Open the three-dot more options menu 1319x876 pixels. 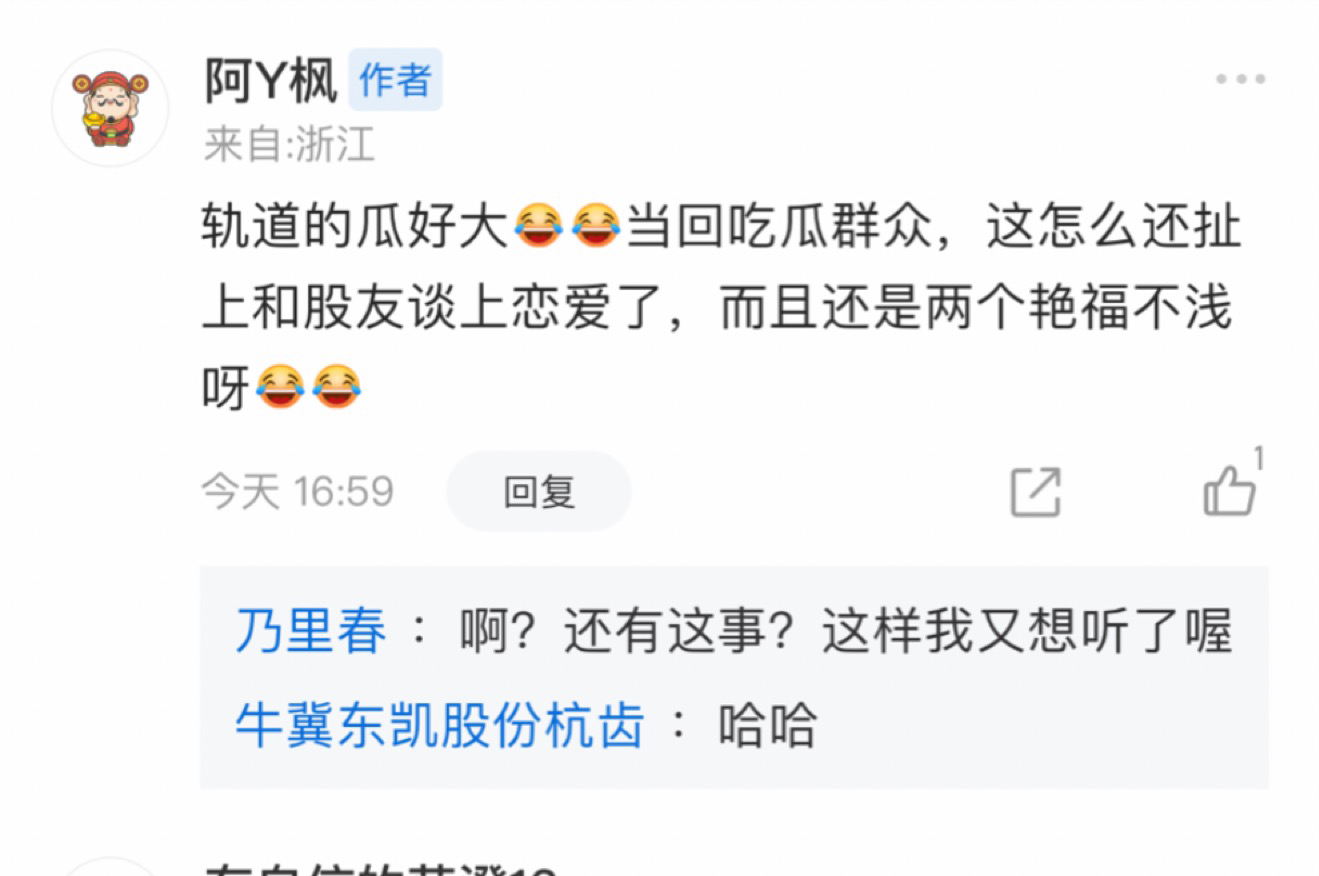(1241, 80)
